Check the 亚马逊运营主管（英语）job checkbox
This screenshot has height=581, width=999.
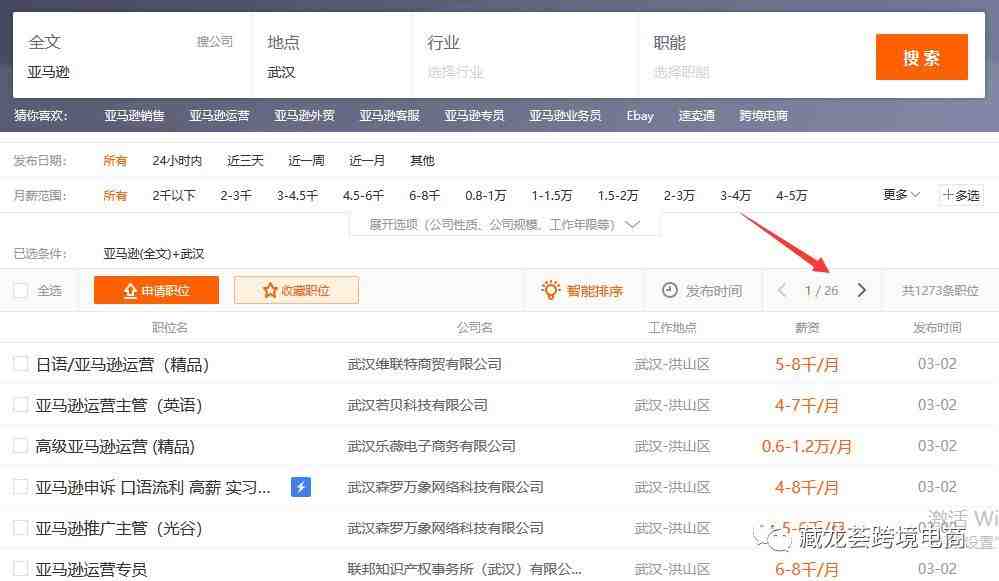coord(20,405)
